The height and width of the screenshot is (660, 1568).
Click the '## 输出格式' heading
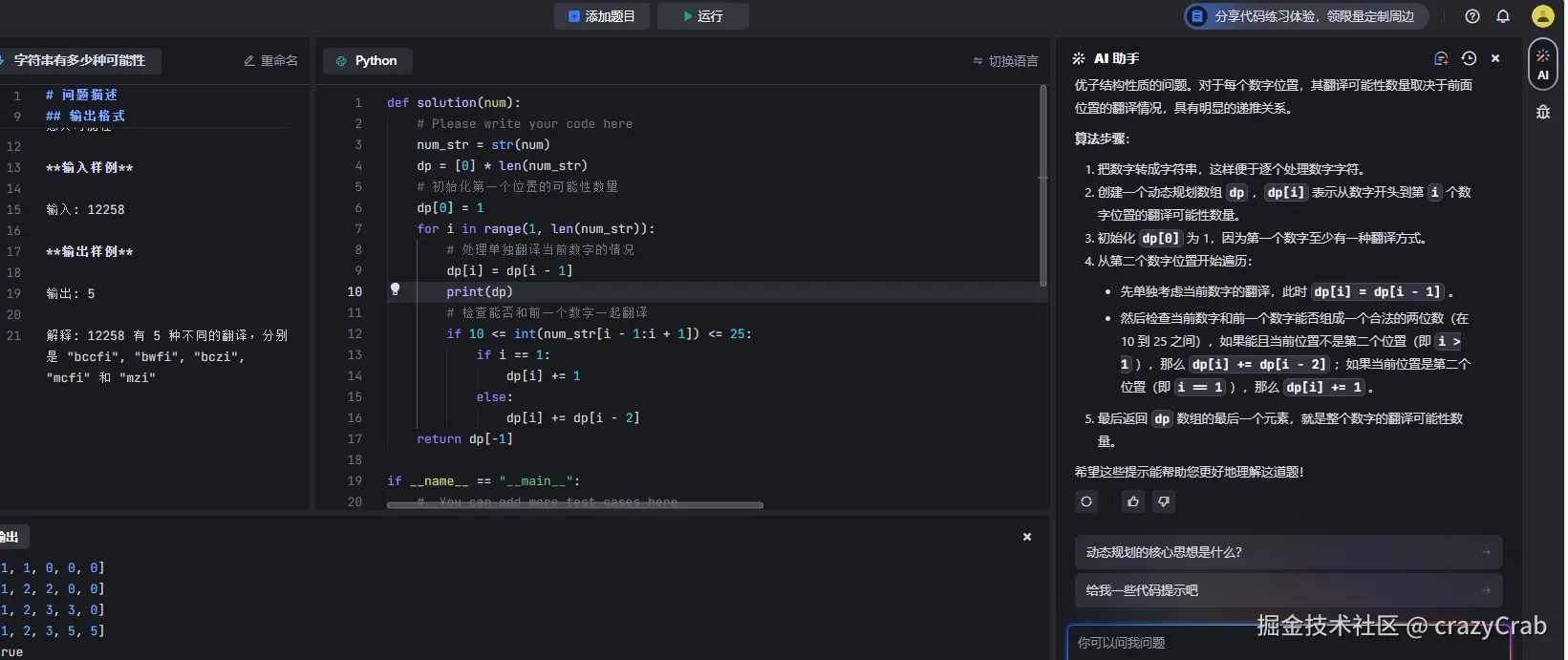[x=85, y=116]
